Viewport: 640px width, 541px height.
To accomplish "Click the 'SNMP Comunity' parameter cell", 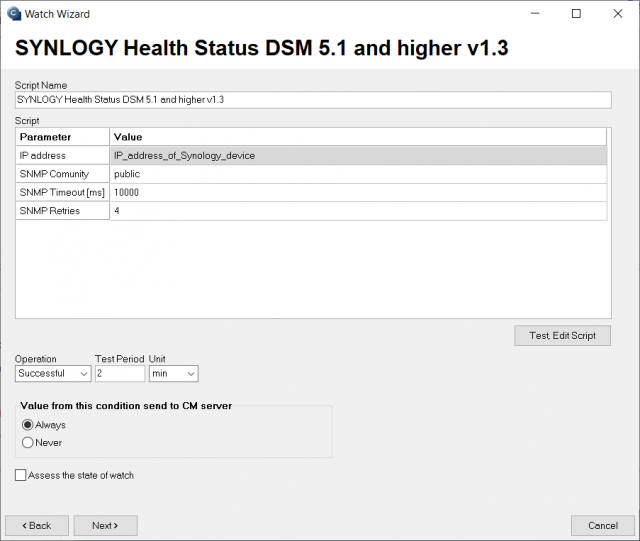I will tap(62, 174).
